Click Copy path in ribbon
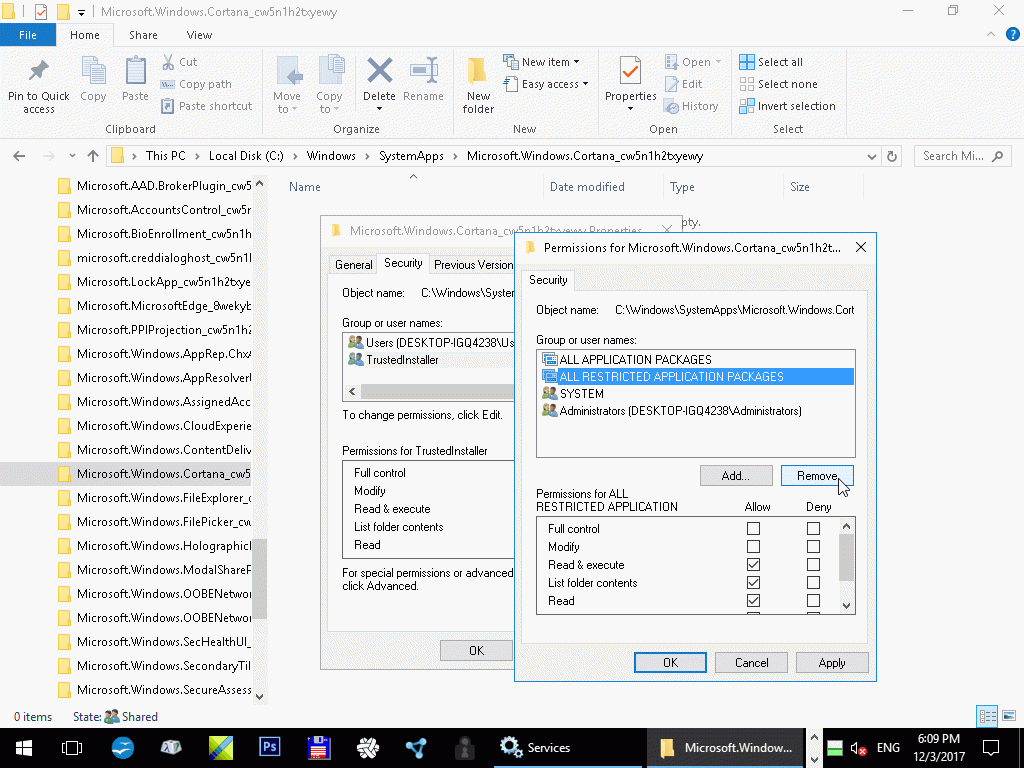 pyautogui.click(x=196, y=84)
